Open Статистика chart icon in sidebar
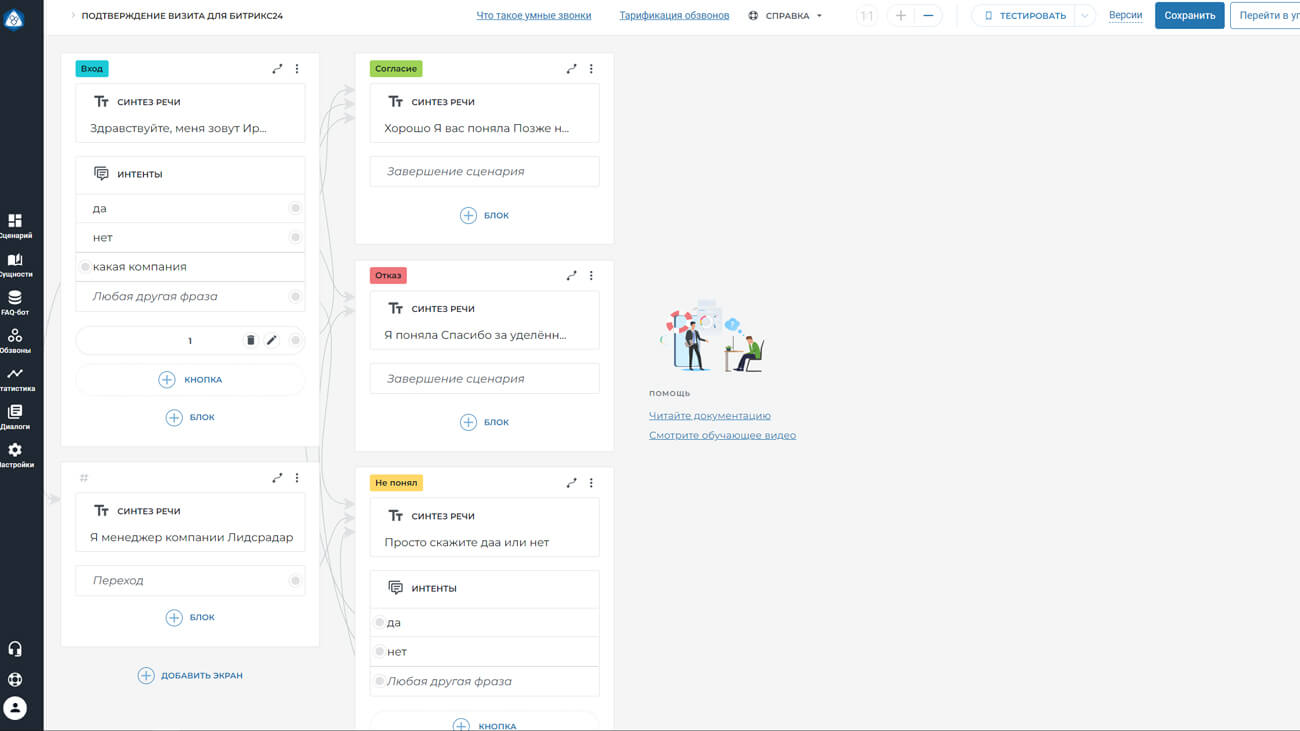This screenshot has width=1300, height=731. [x=15, y=378]
